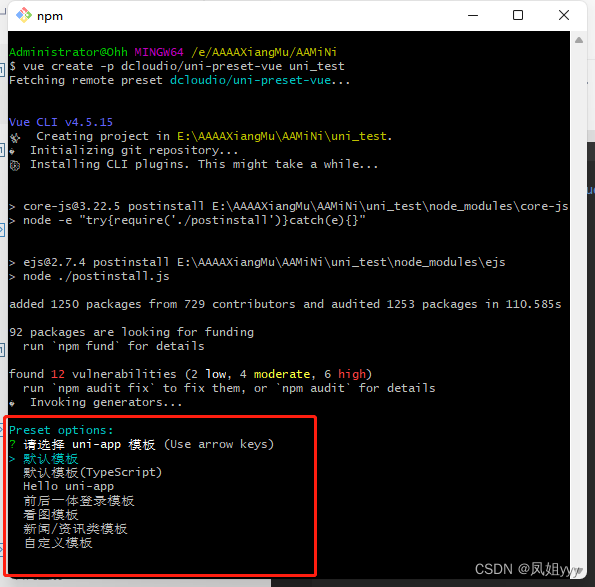595x587 pixels.
Task: Click the 'run npm fund for details' line
Action: (113, 346)
